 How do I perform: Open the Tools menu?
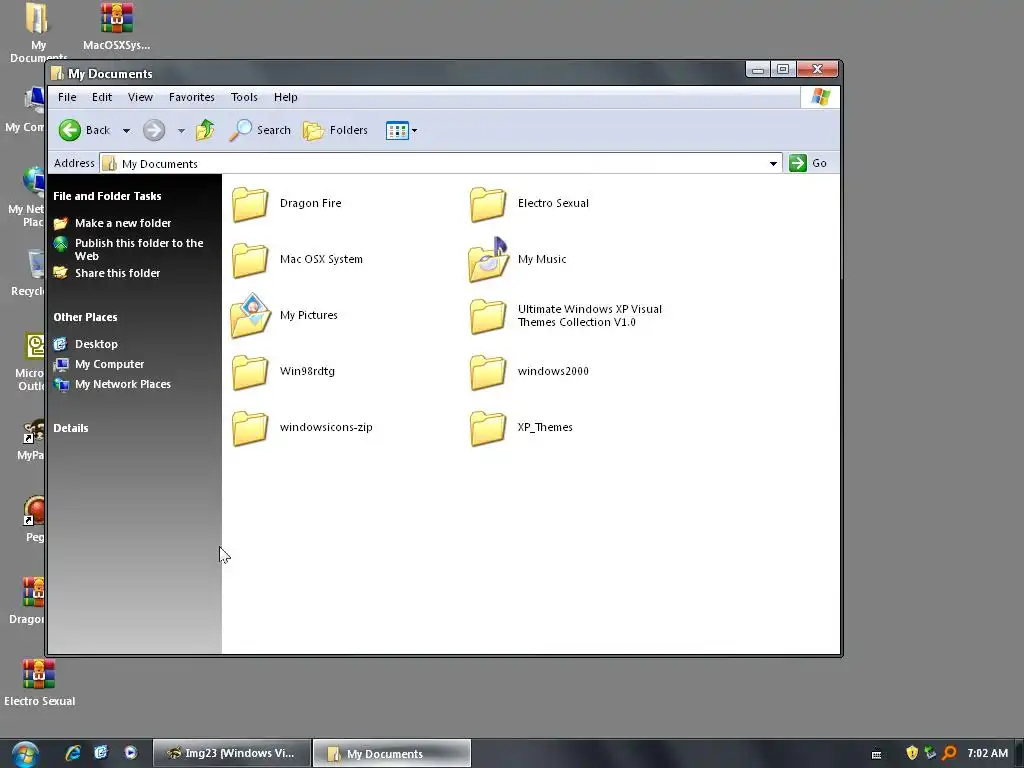(x=244, y=97)
